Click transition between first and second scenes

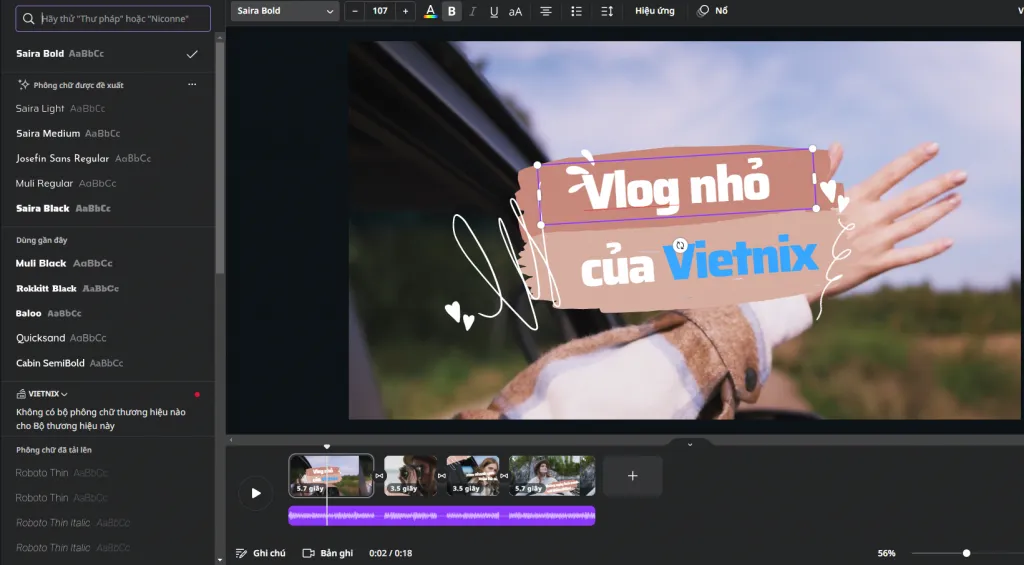379,476
